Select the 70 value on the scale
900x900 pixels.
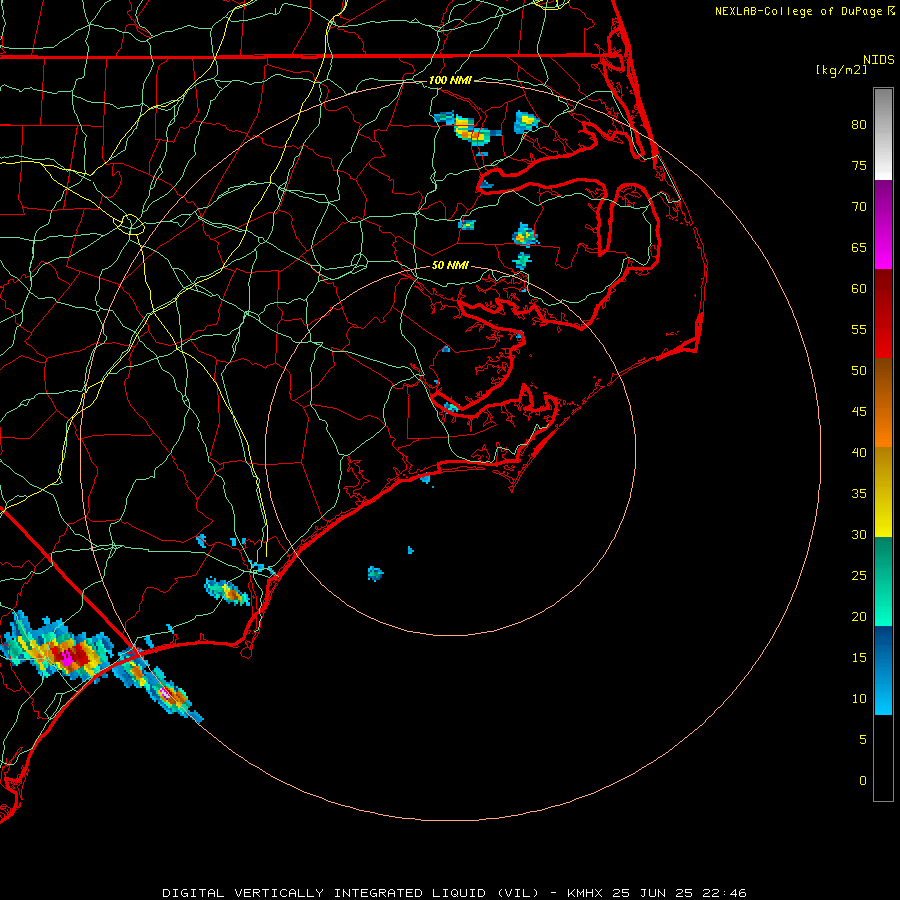(859, 207)
